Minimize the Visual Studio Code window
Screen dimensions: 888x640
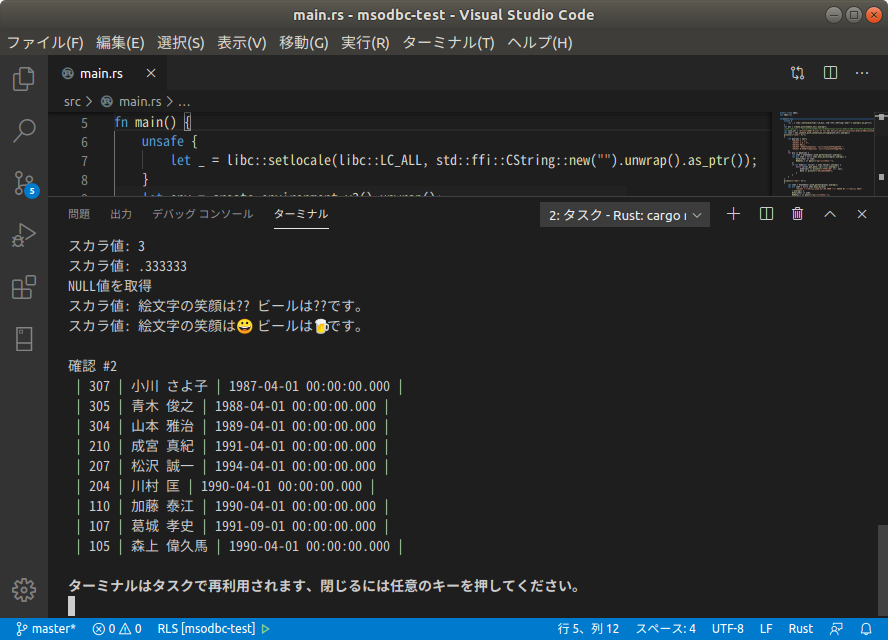[x=834, y=15]
